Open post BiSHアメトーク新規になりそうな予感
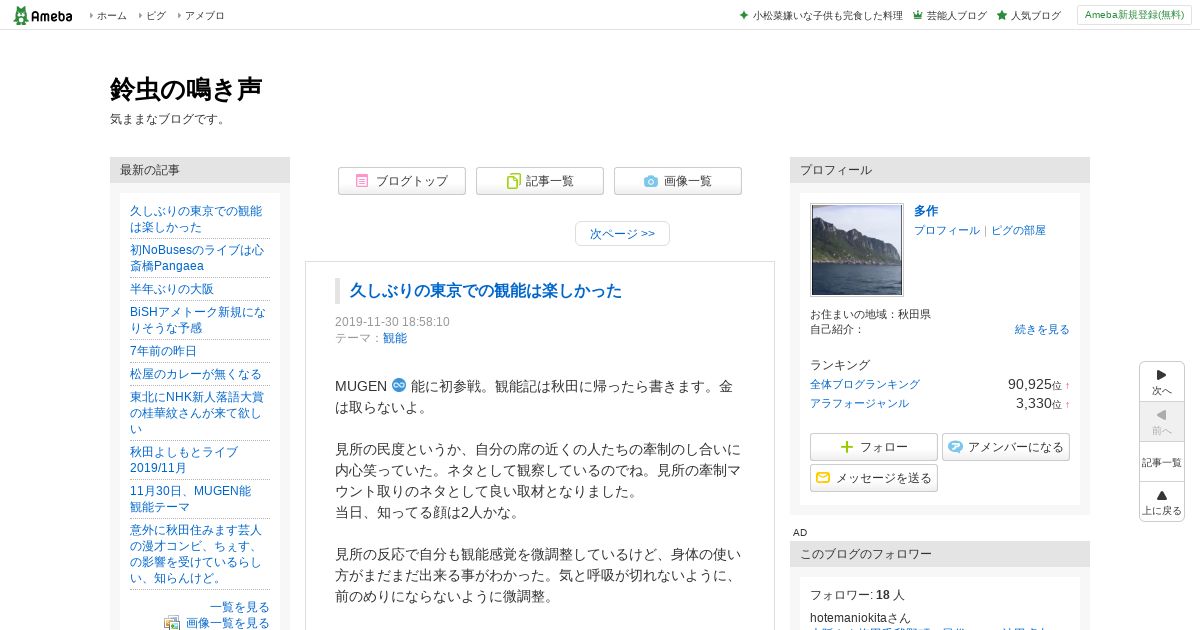The width and height of the screenshot is (1200, 630). (198, 320)
